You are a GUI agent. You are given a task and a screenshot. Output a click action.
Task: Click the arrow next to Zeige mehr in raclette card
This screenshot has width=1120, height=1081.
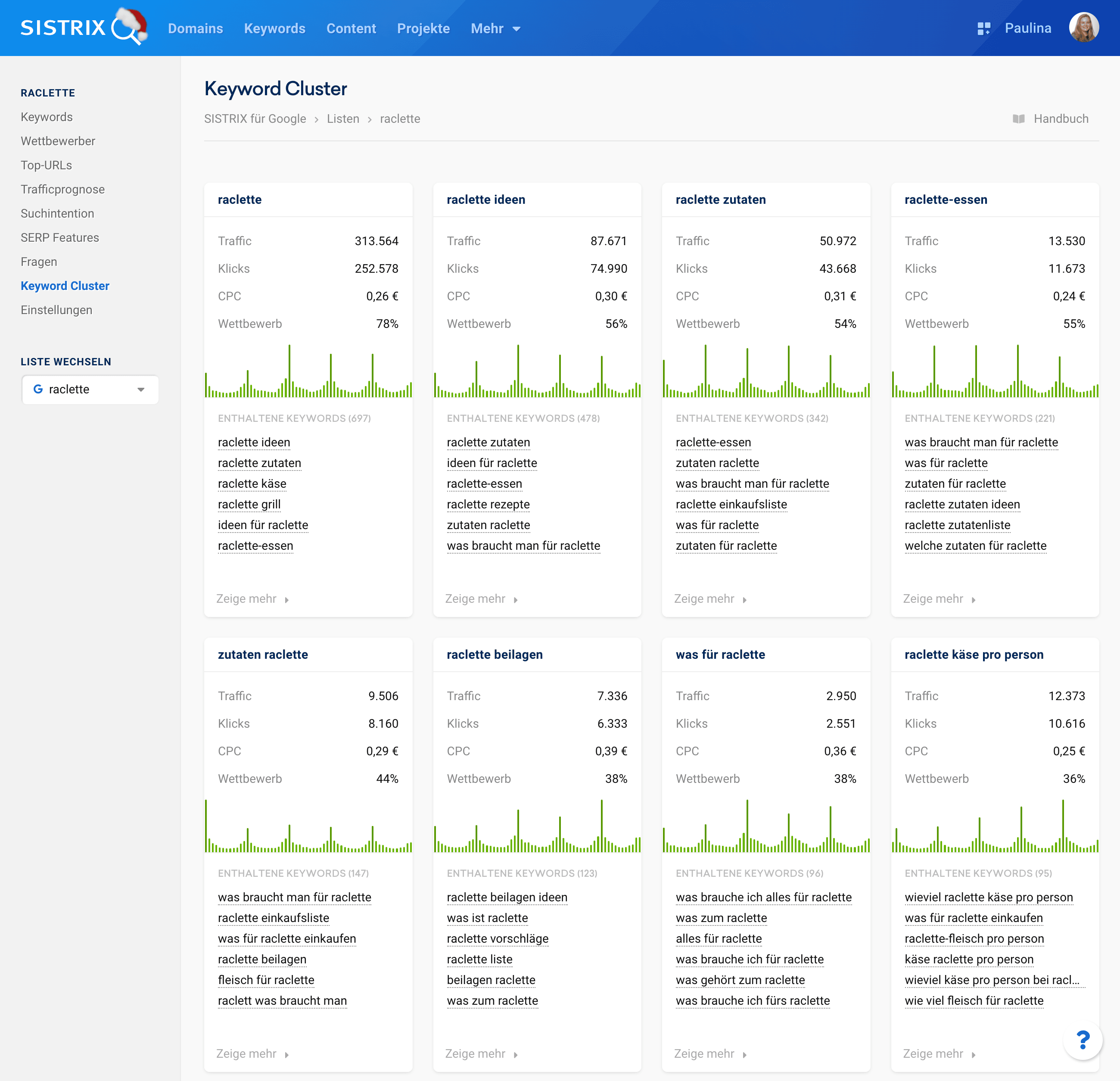click(287, 600)
